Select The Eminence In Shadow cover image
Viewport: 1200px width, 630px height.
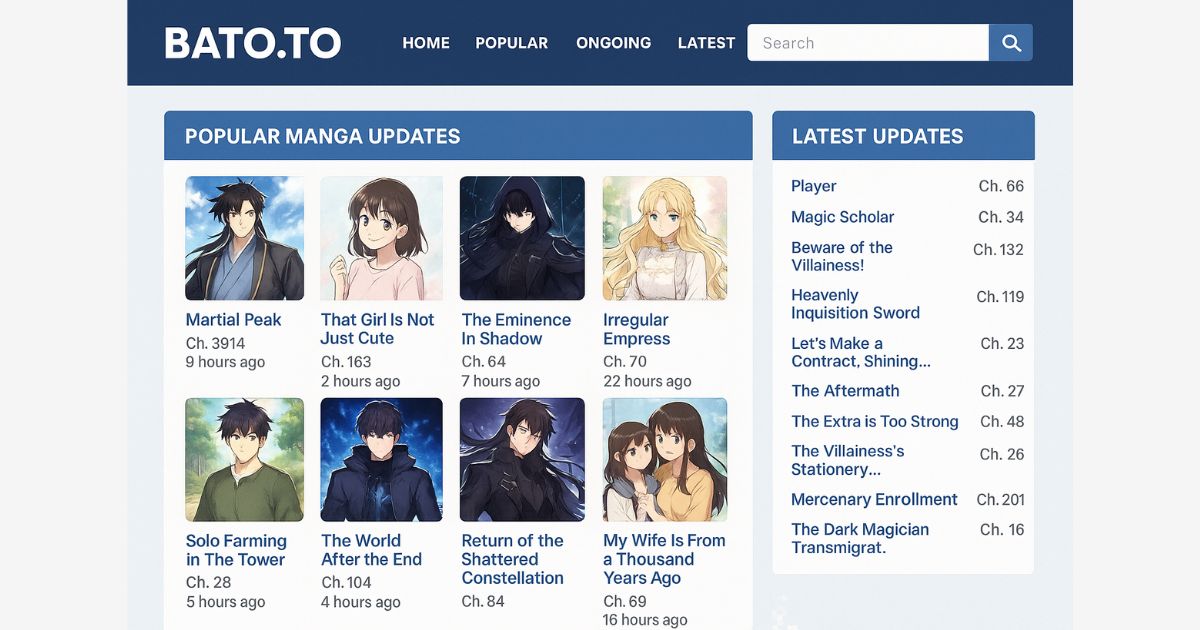[x=522, y=238]
